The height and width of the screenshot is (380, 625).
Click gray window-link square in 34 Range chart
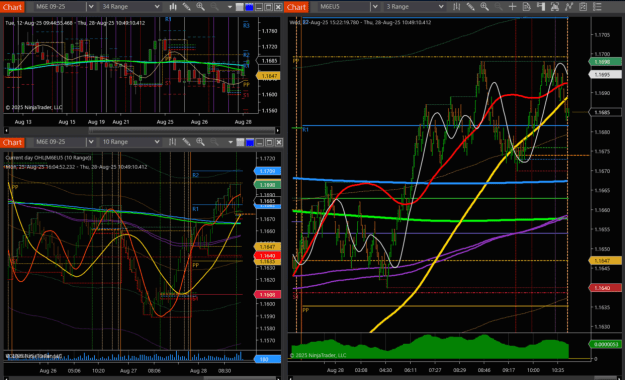(240, 7)
